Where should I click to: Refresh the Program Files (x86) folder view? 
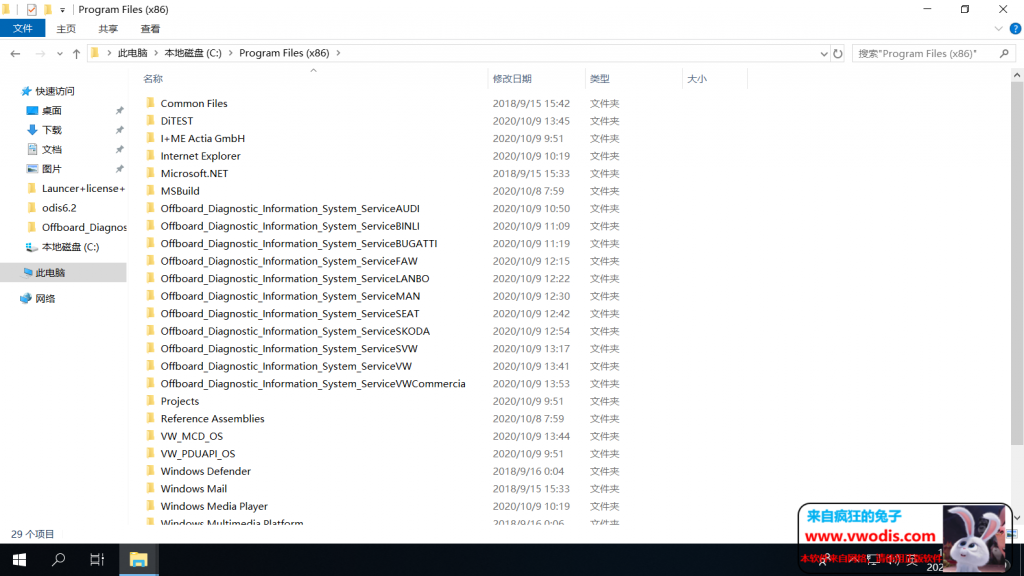[x=837, y=54]
